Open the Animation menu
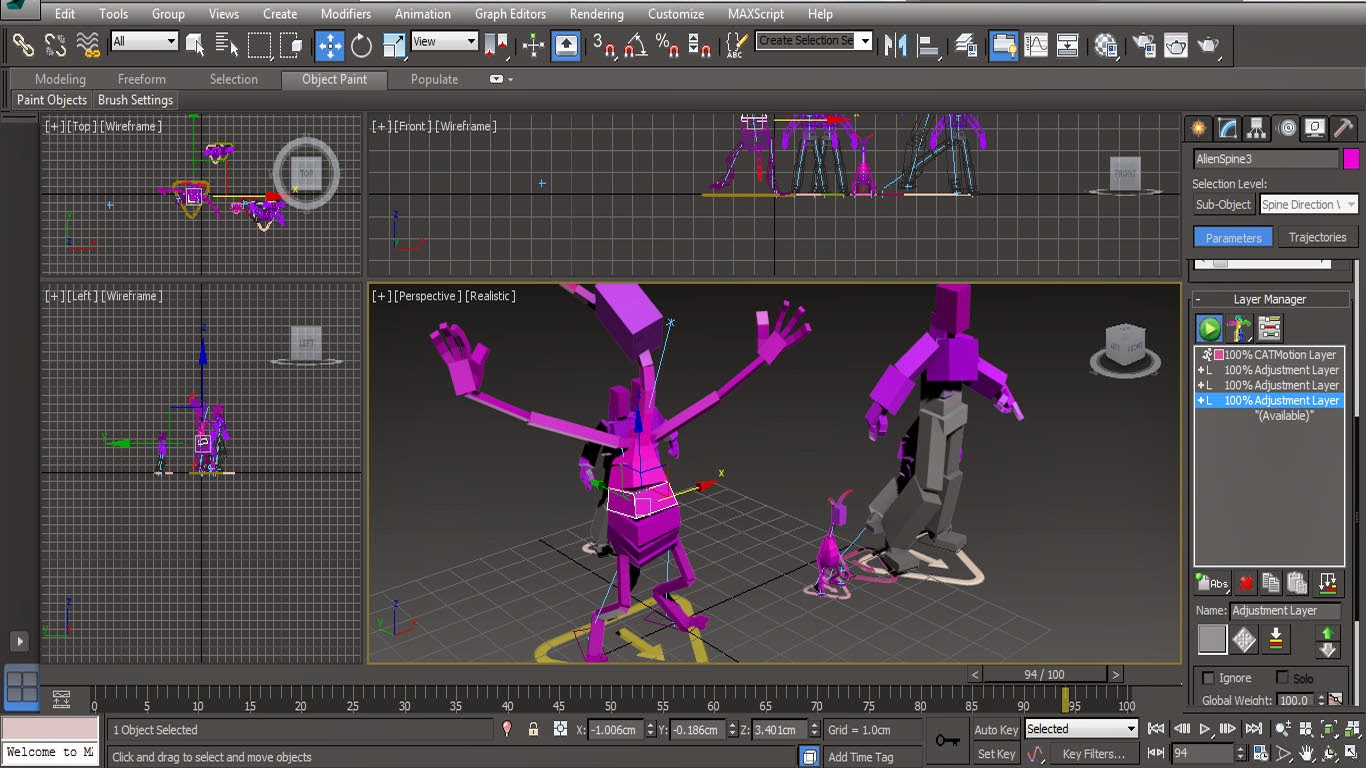 pos(422,14)
